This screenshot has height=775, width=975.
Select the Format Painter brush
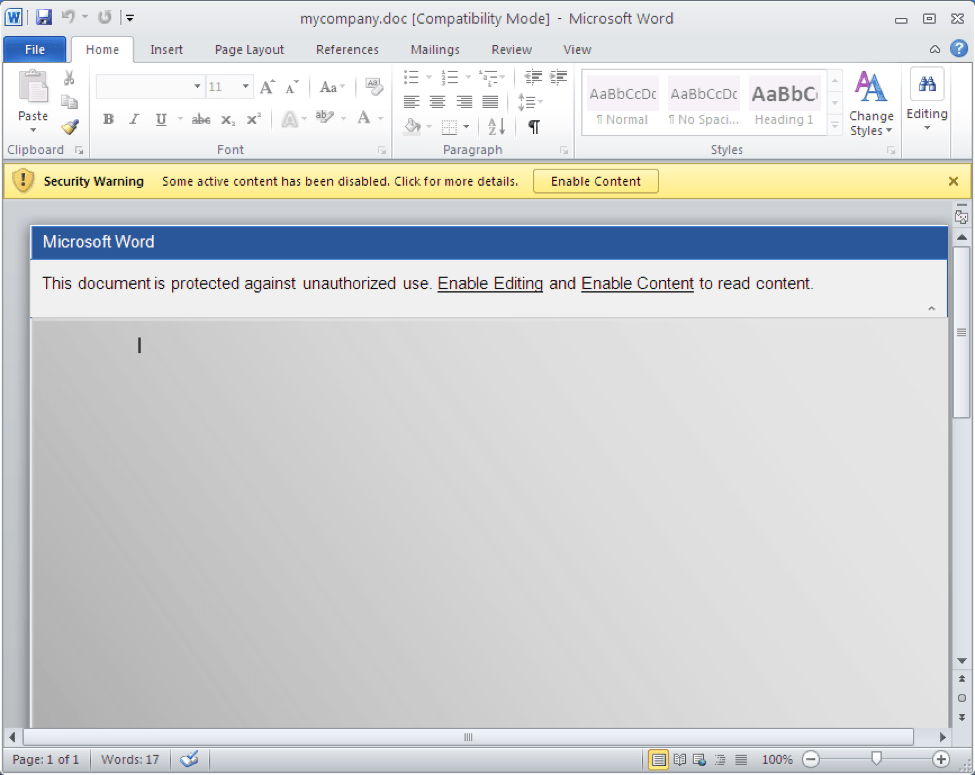[x=70, y=127]
